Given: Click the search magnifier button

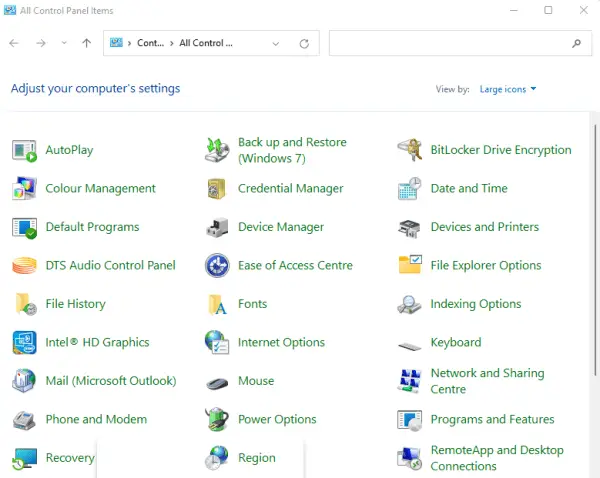Looking at the screenshot, I should pyautogui.click(x=576, y=44).
